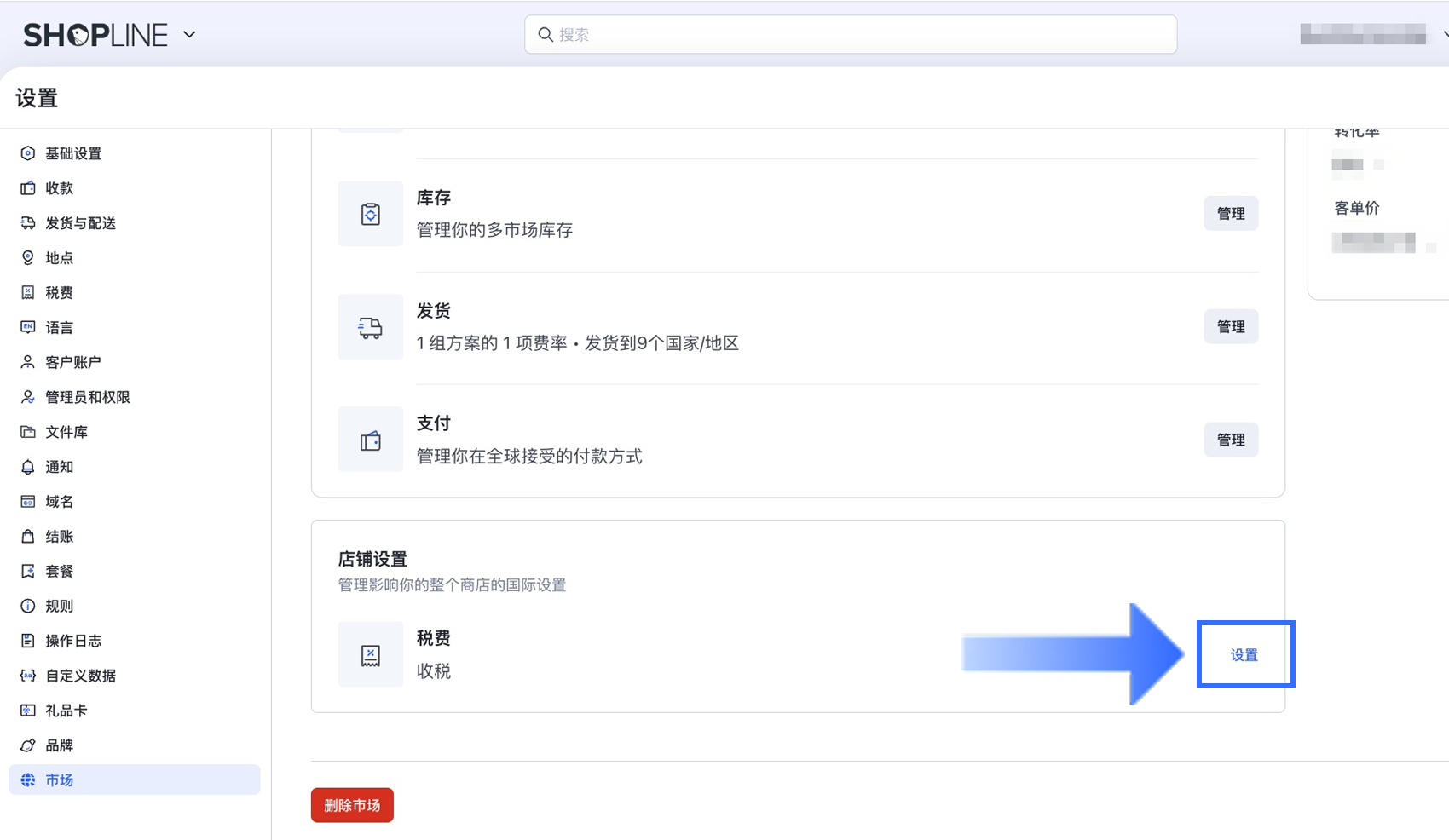Click the tax receipt icon

coord(370,655)
